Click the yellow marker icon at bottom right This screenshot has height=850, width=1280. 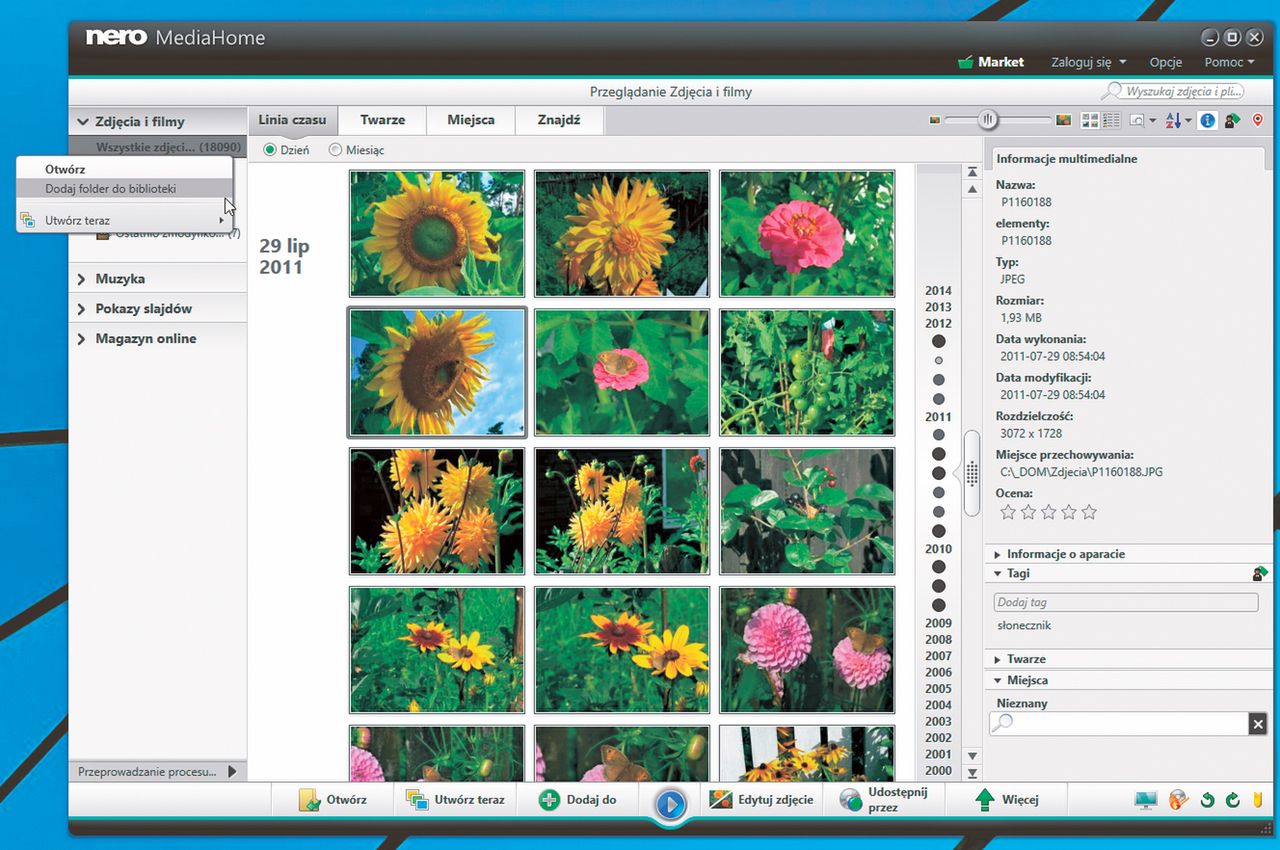[1256, 800]
